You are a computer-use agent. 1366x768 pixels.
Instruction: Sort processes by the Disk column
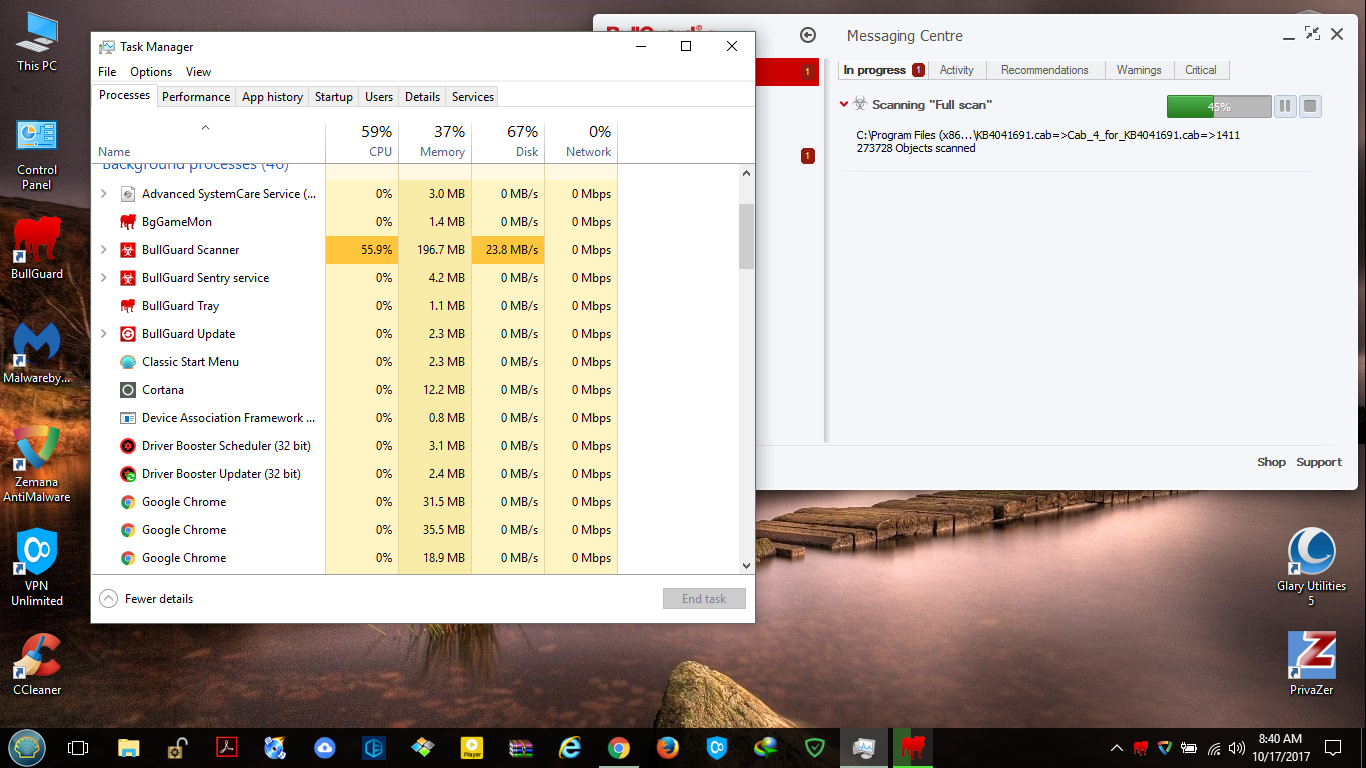tap(508, 141)
